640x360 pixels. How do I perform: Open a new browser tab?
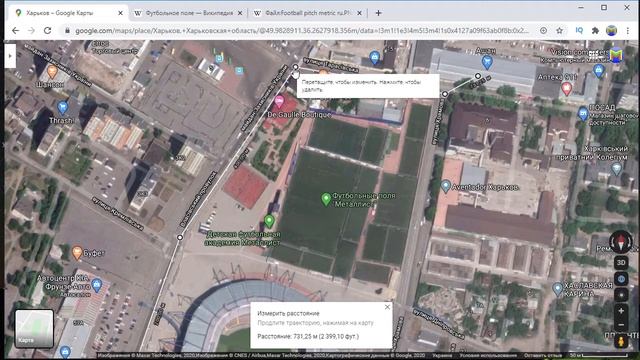(378, 13)
